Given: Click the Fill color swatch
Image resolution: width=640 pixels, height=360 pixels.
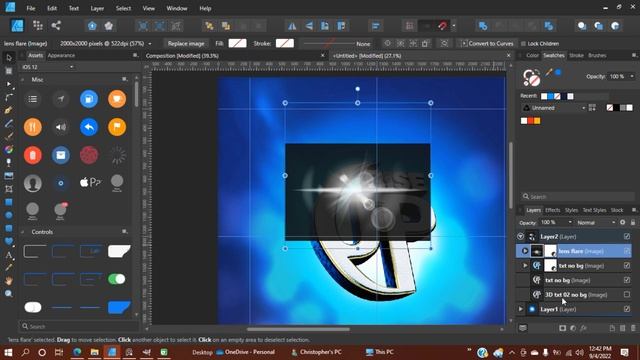Looking at the screenshot, I should (237, 43).
